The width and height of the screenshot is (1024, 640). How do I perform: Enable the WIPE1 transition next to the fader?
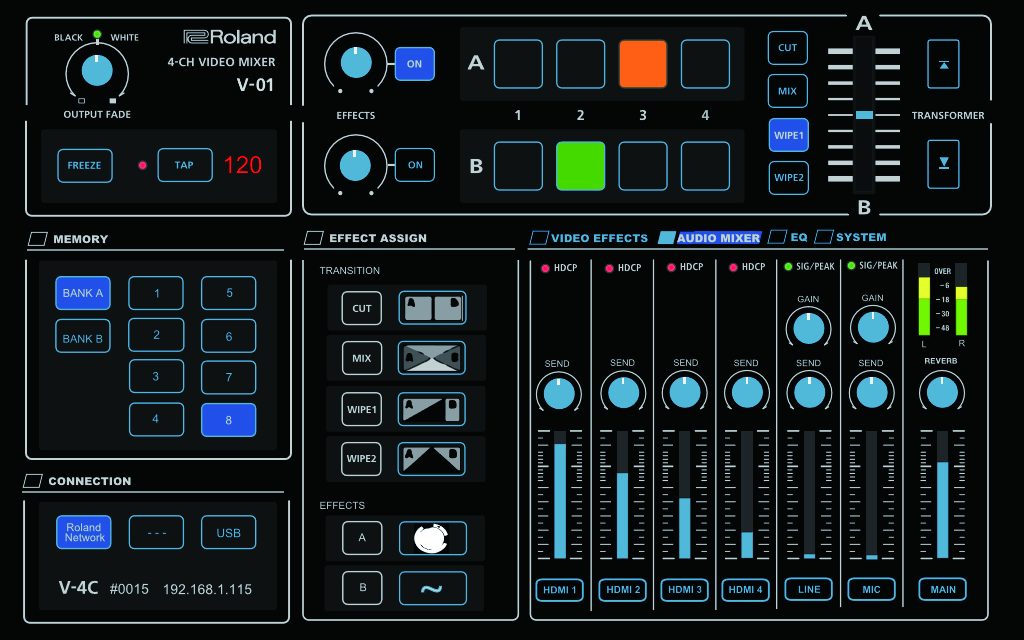pyautogui.click(x=789, y=135)
